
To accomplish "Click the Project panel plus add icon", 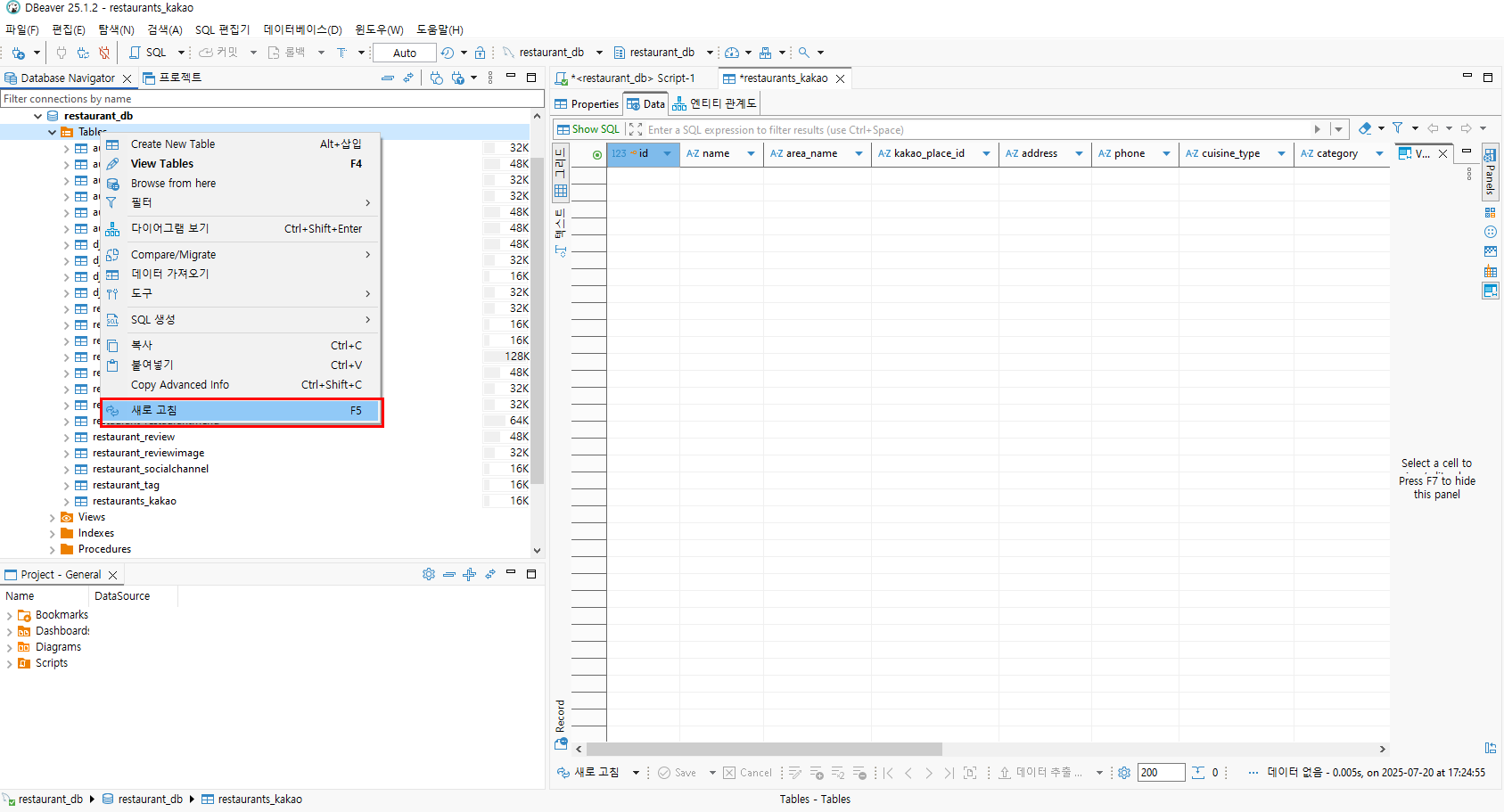I will pyautogui.click(x=470, y=574).
